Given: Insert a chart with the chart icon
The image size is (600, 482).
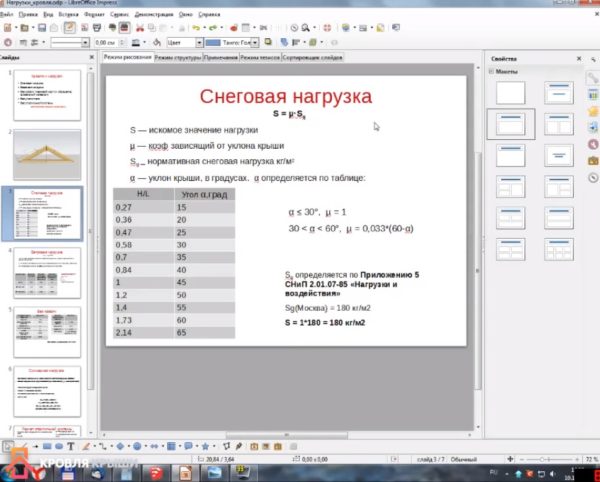Looking at the screenshot, I should coord(234,28).
